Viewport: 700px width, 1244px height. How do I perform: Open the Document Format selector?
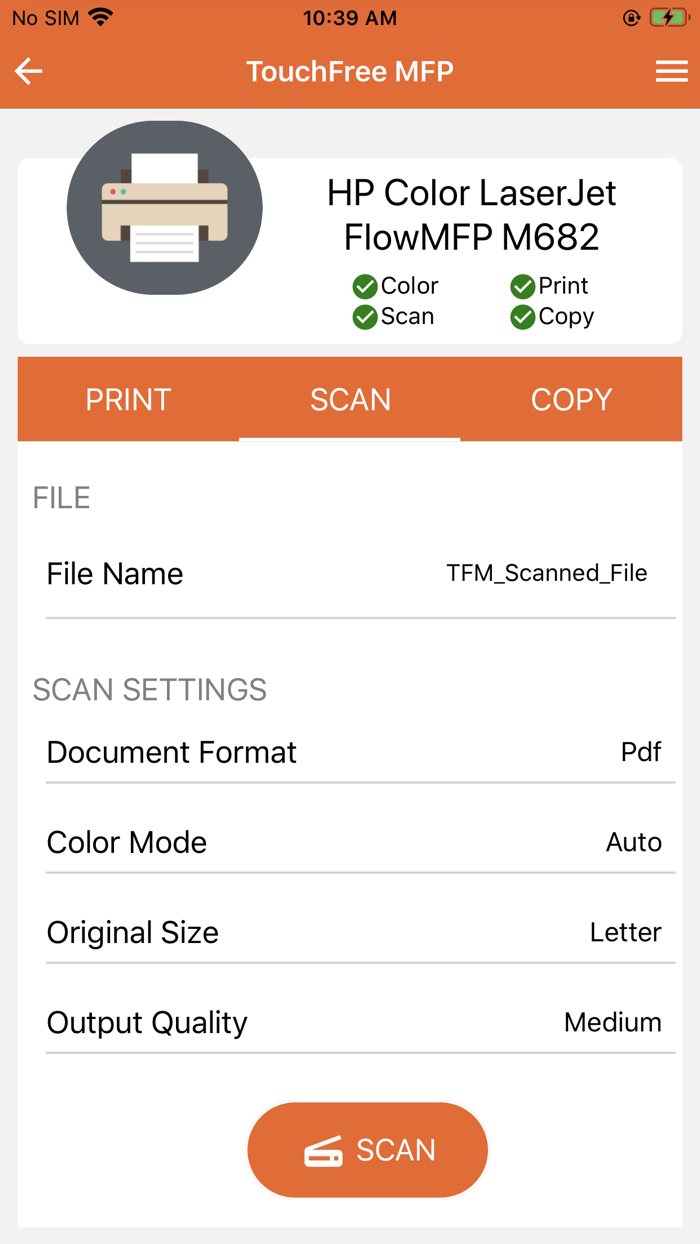pos(350,752)
